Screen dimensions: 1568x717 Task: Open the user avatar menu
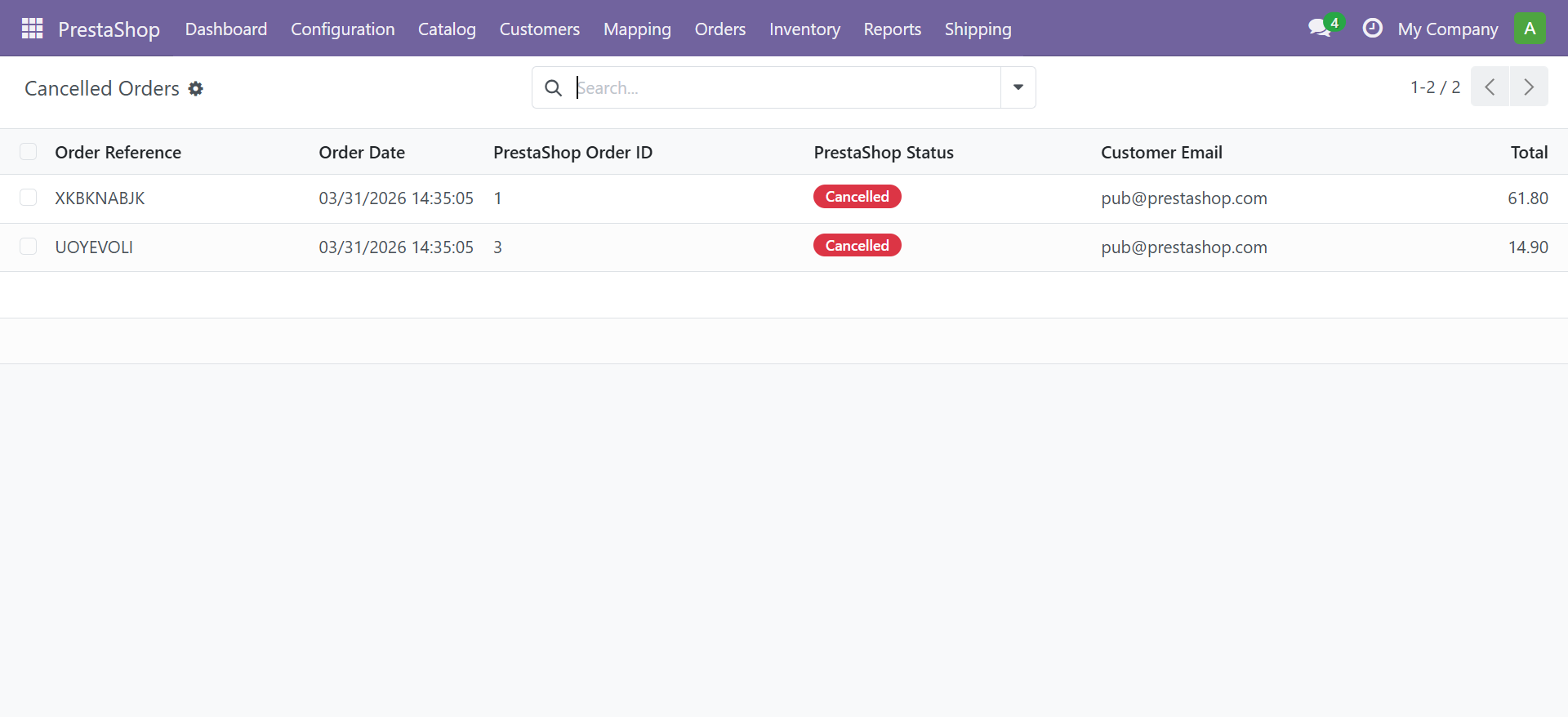tap(1529, 29)
